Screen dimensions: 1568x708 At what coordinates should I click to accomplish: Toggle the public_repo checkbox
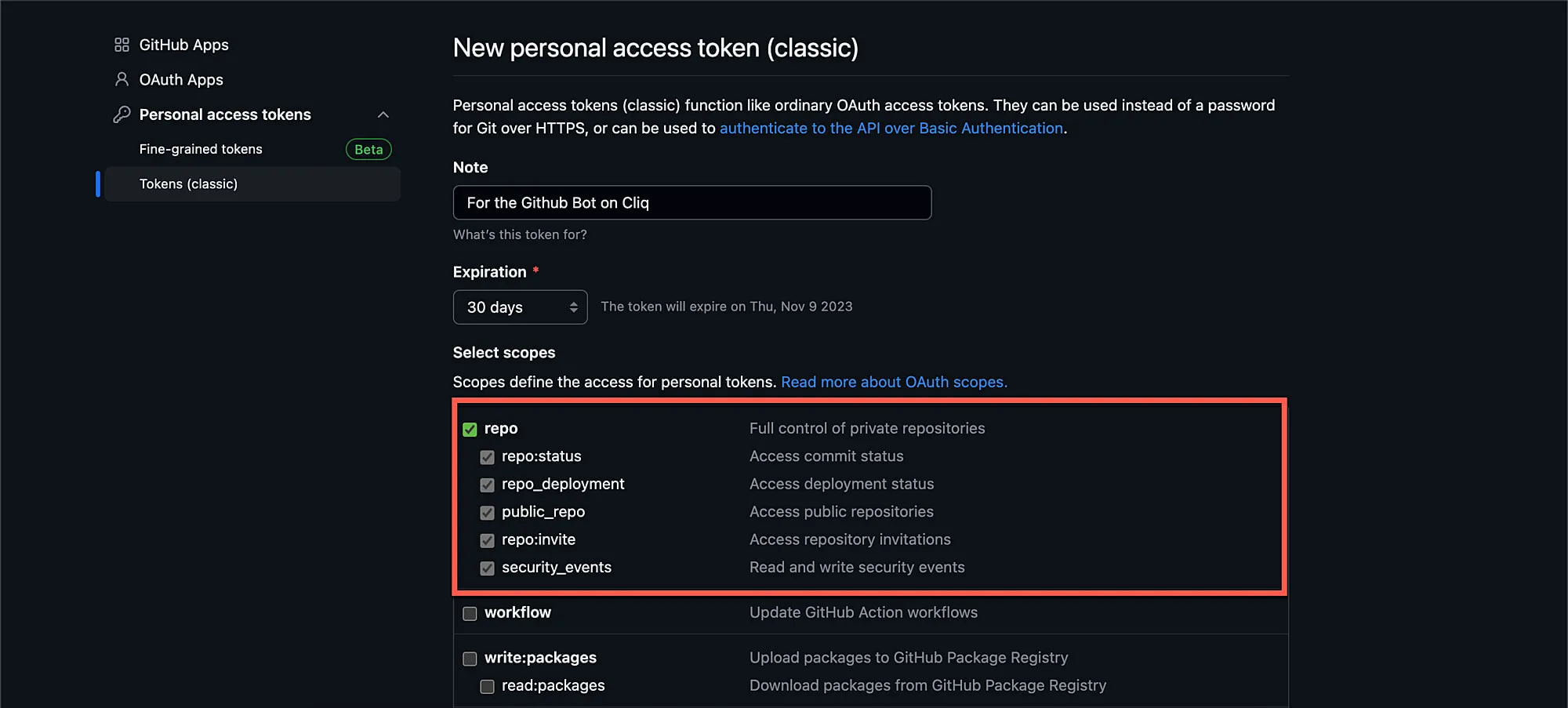pos(487,513)
